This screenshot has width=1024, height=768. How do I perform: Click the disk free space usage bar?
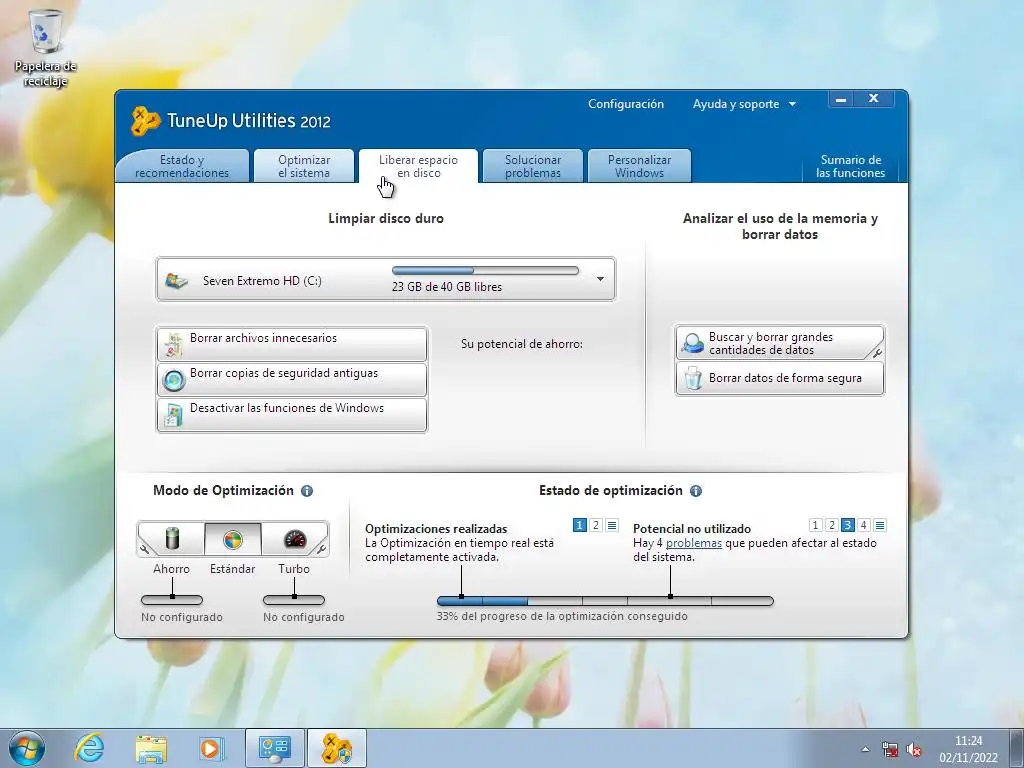485,270
